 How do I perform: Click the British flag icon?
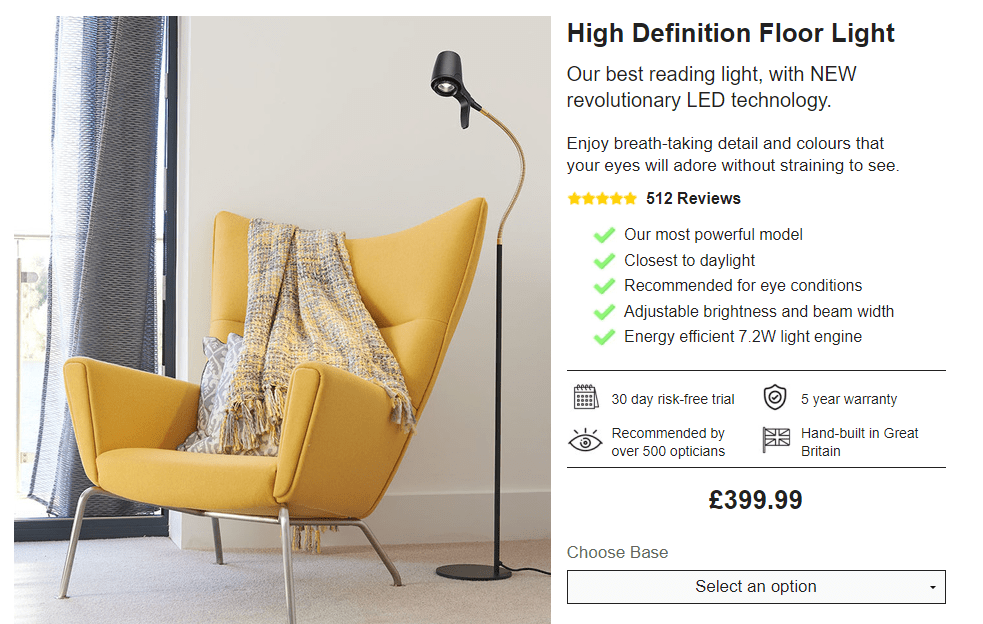pos(776,441)
